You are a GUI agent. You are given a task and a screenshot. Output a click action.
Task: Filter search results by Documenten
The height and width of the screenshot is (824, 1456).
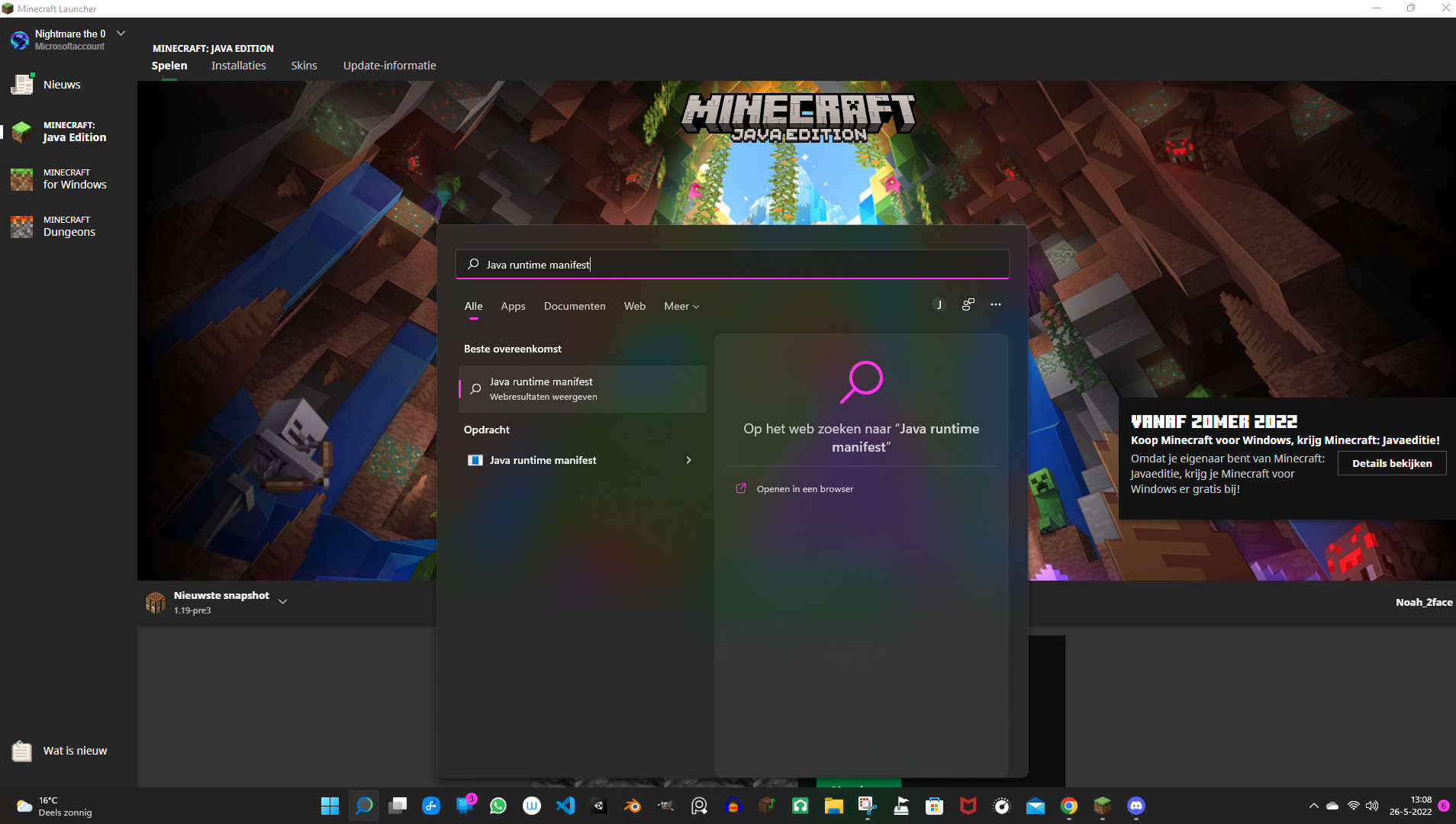(x=575, y=306)
